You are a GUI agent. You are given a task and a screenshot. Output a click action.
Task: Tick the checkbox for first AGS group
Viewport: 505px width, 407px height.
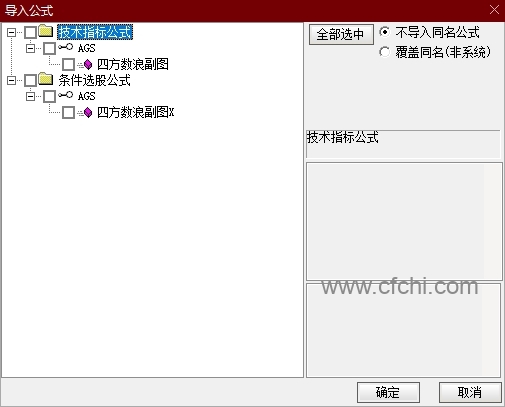49,48
